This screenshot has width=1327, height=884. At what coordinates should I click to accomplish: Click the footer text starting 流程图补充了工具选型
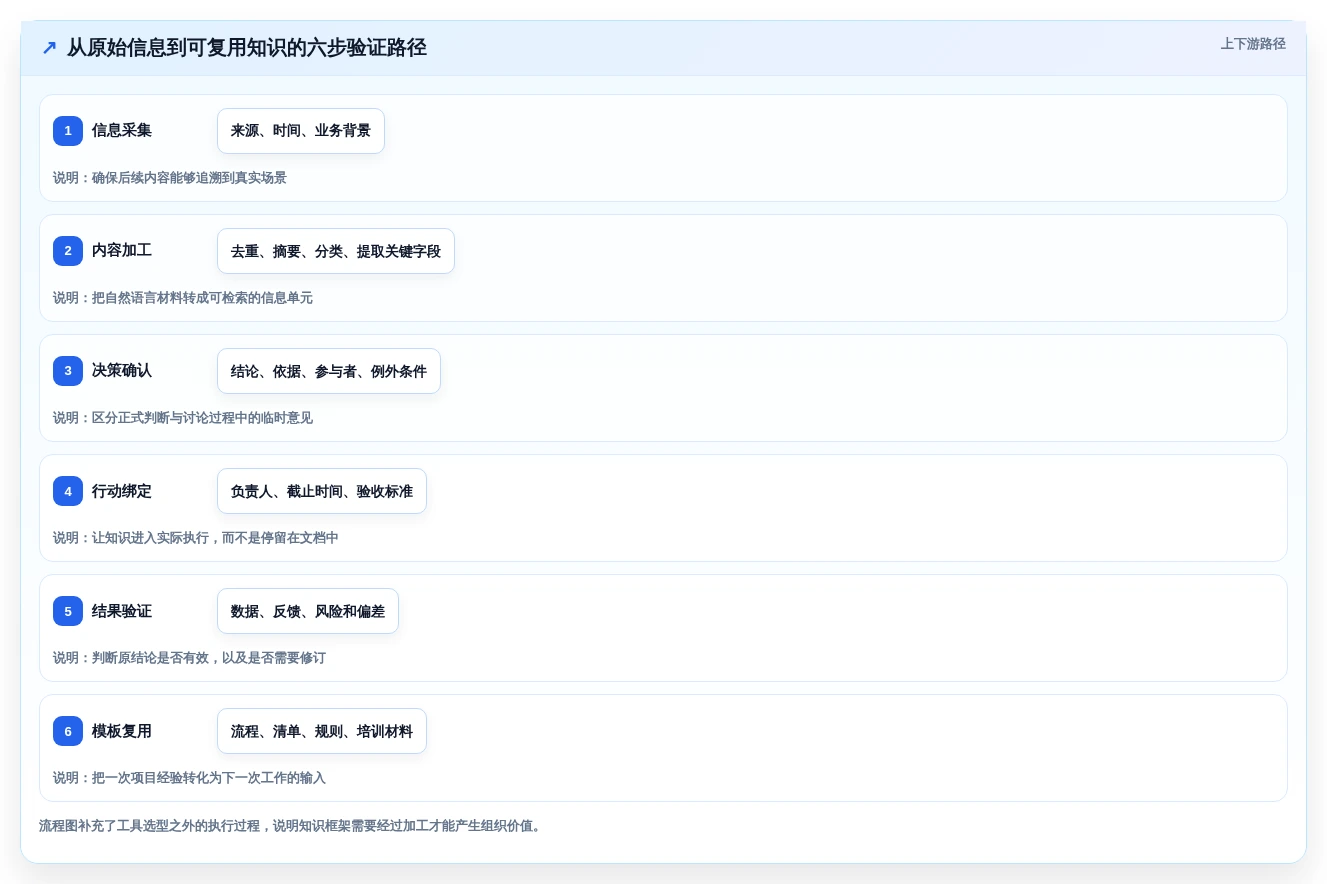point(292,826)
